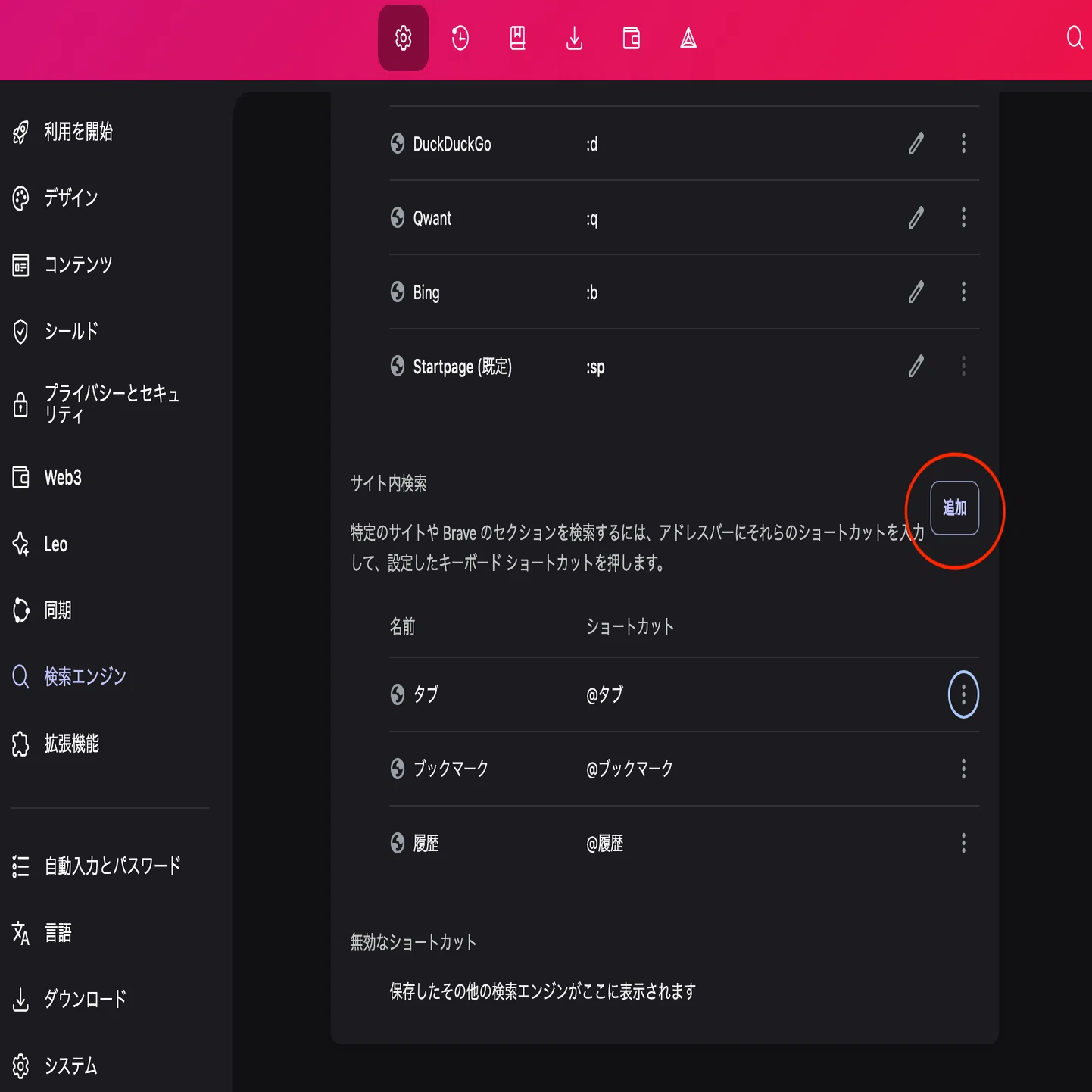The width and height of the screenshot is (1092, 1092).
Task: Open more actions for 履歴 shortcut
Action: point(963,843)
